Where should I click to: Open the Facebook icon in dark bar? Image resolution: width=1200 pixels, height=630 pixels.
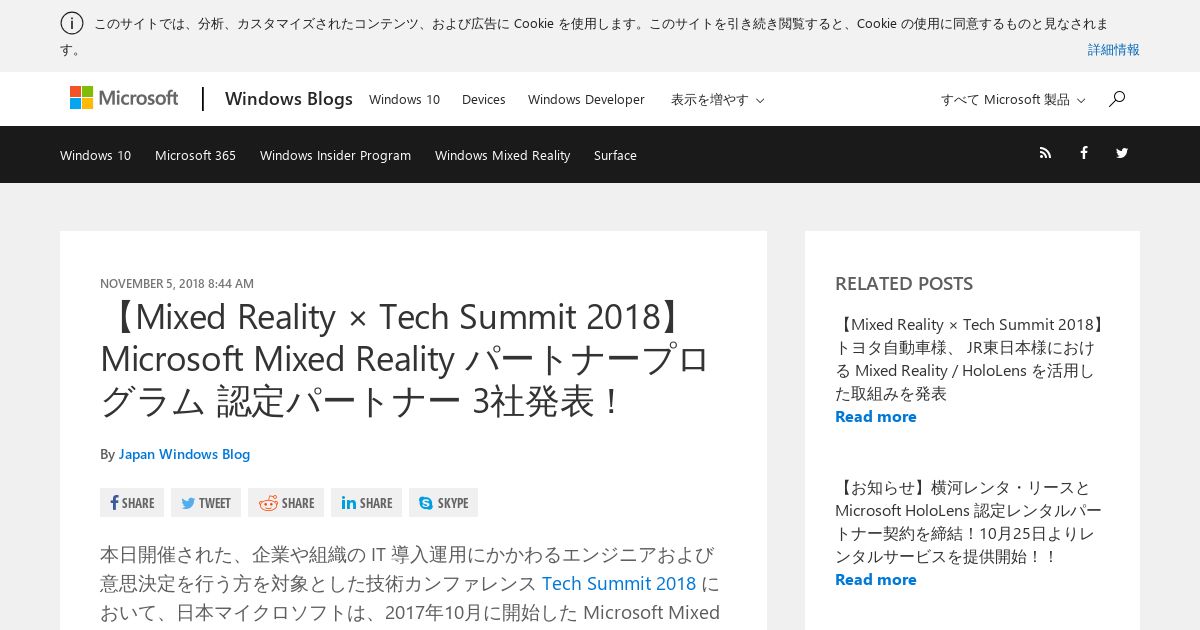coord(1083,153)
